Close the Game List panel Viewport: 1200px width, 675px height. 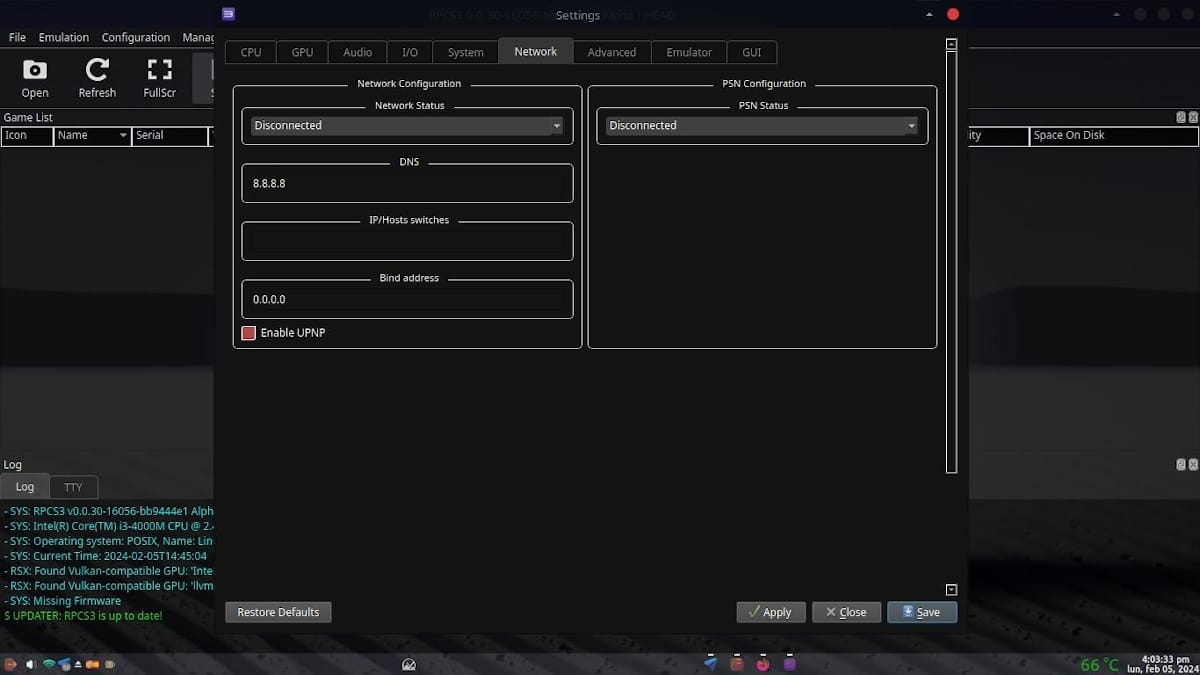[1192, 117]
